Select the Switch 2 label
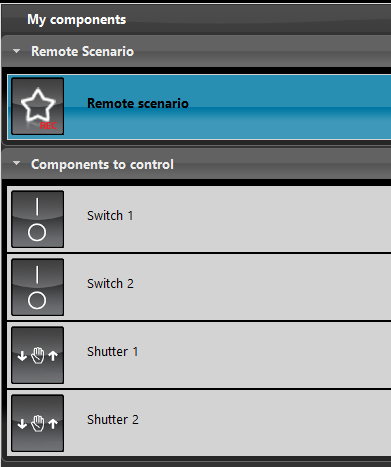The height and width of the screenshot is (467, 391). coord(110,284)
